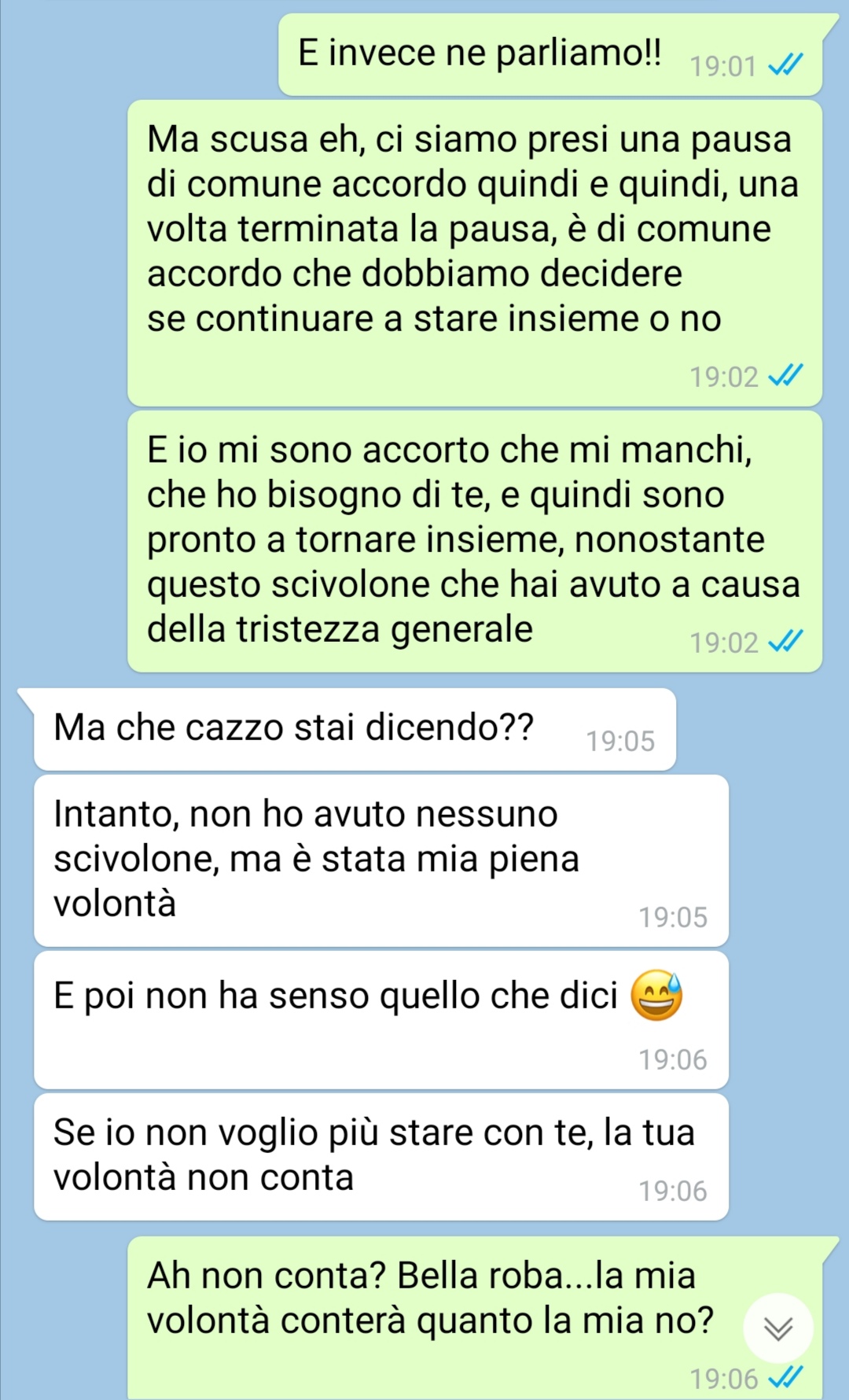Select the message 'Ma che cazzo stai dicendo??'
Viewport: 849px width, 1400px height.
point(355,729)
